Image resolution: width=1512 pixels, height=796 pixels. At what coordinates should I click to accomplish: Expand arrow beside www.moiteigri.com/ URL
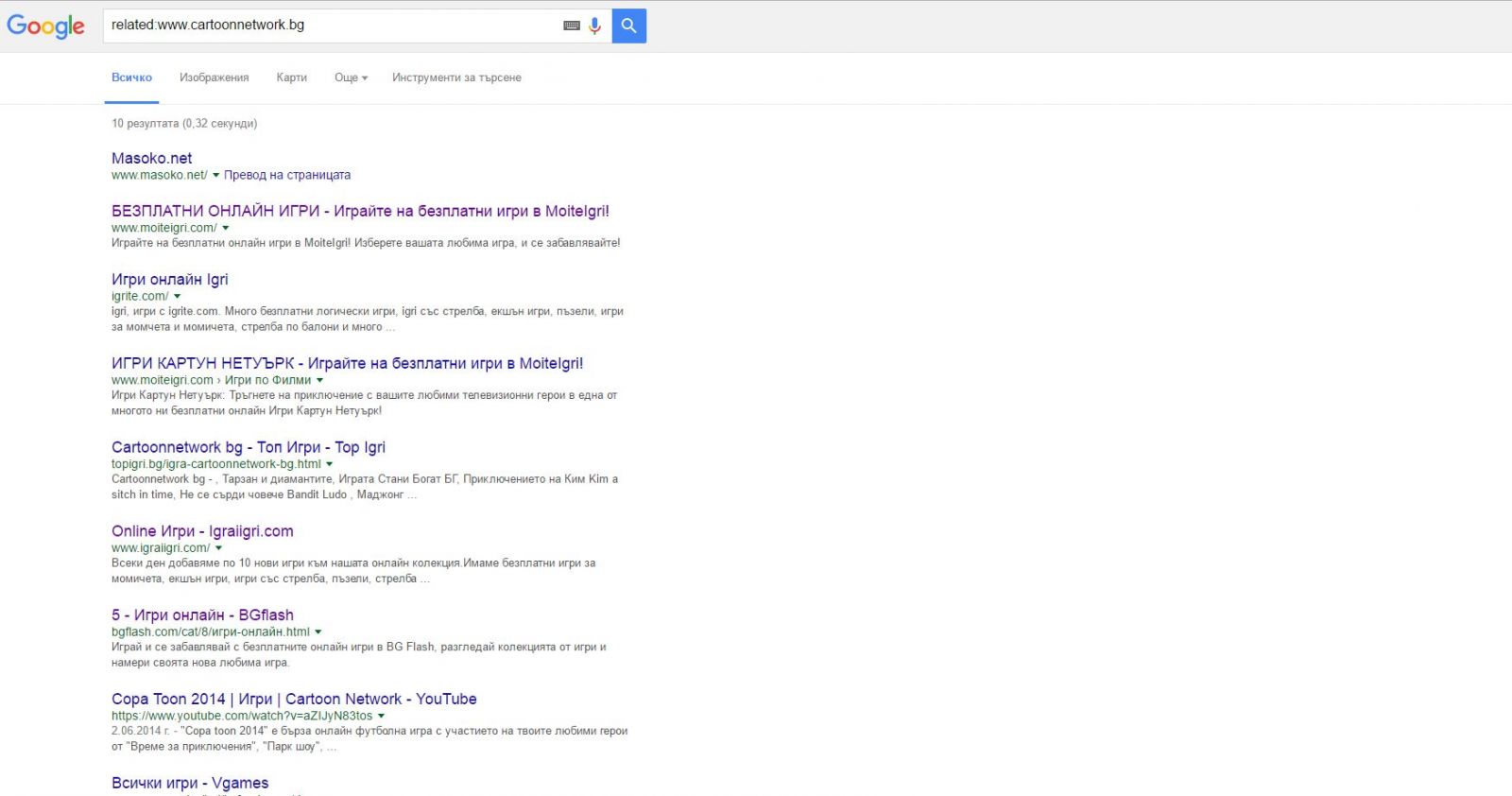(225, 228)
